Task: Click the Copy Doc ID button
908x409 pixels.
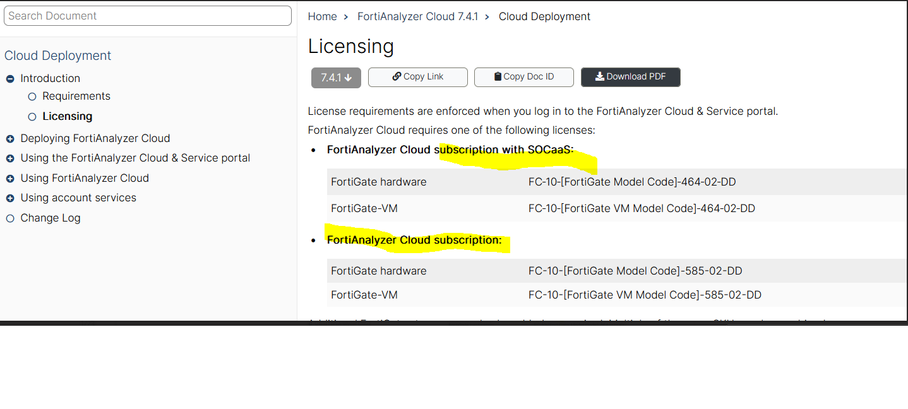Action: (522, 77)
